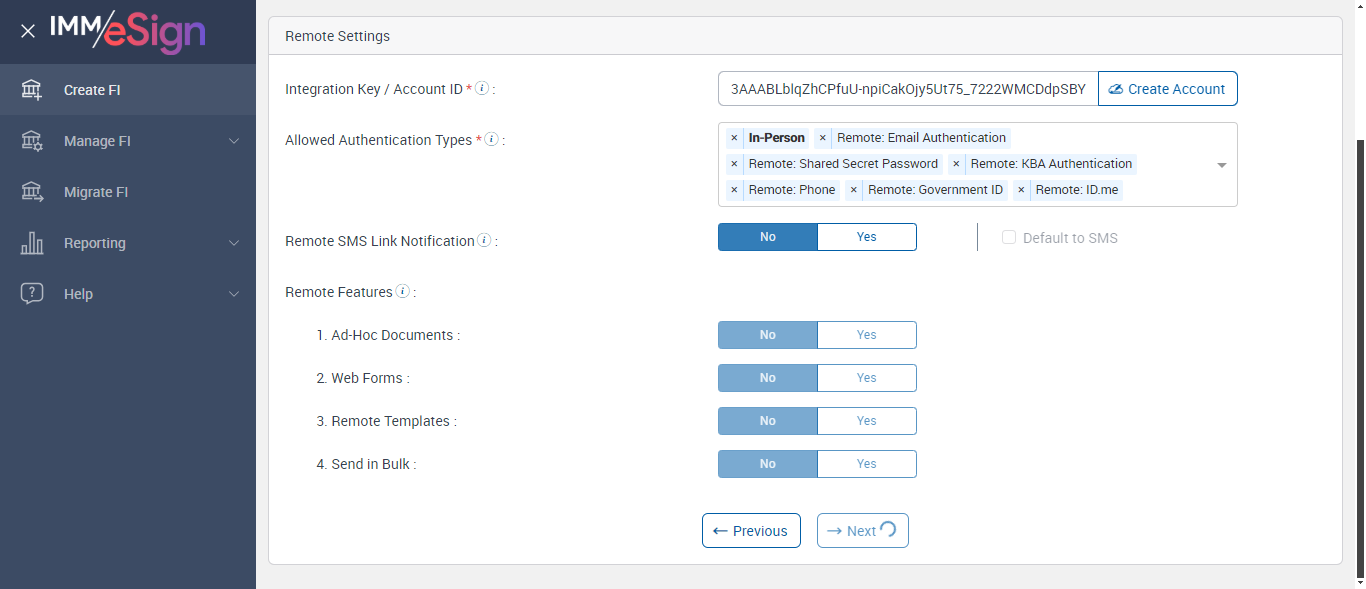Click the Integration Key info icon
The width and height of the screenshot is (1366, 589).
pos(482,88)
